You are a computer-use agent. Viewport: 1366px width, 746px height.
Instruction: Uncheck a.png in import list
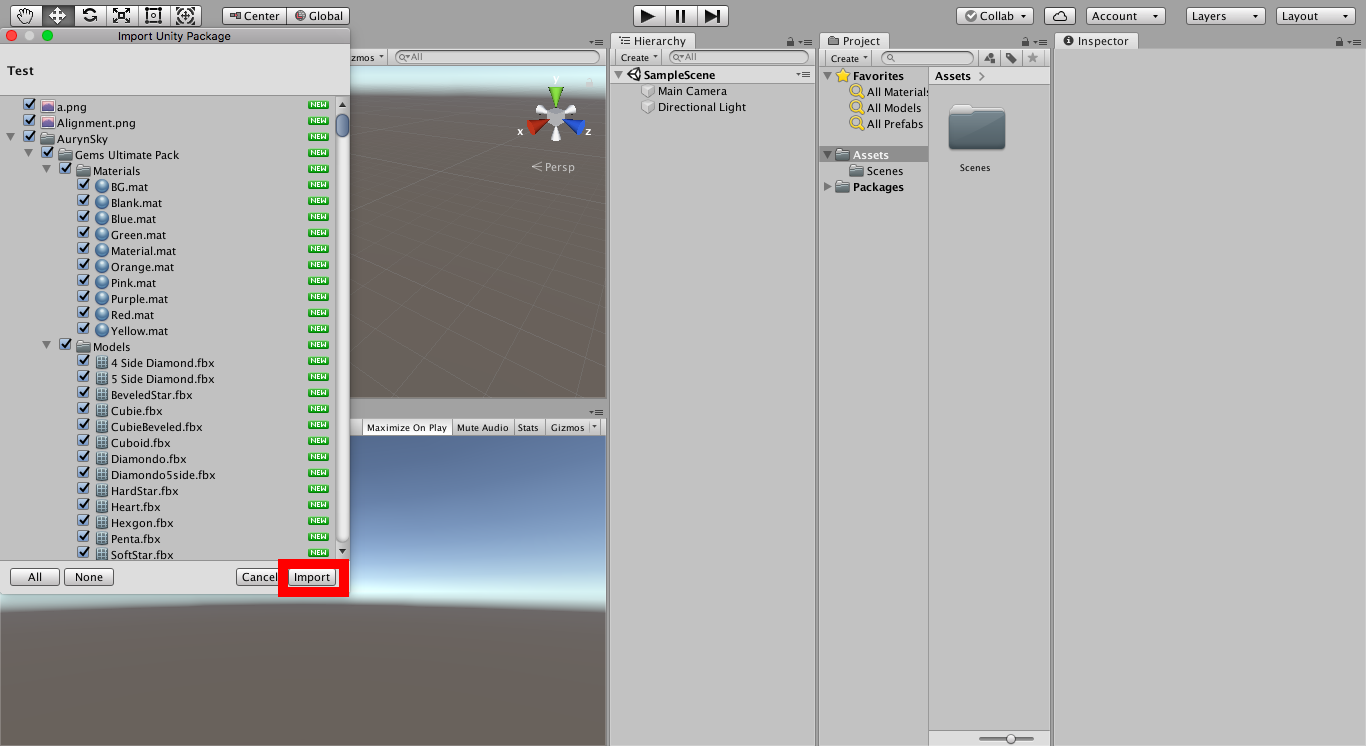(x=29, y=104)
